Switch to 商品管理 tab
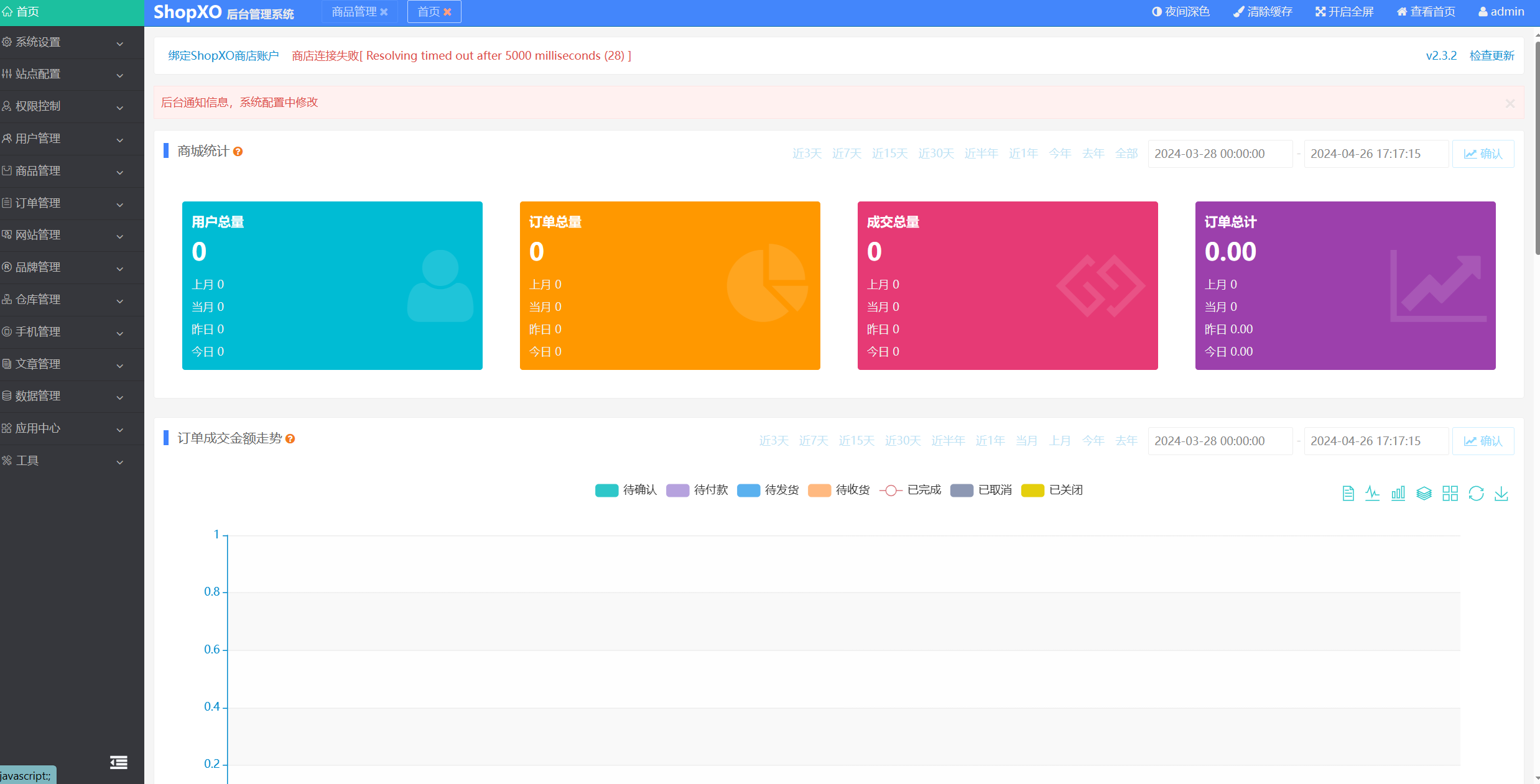 coord(354,12)
